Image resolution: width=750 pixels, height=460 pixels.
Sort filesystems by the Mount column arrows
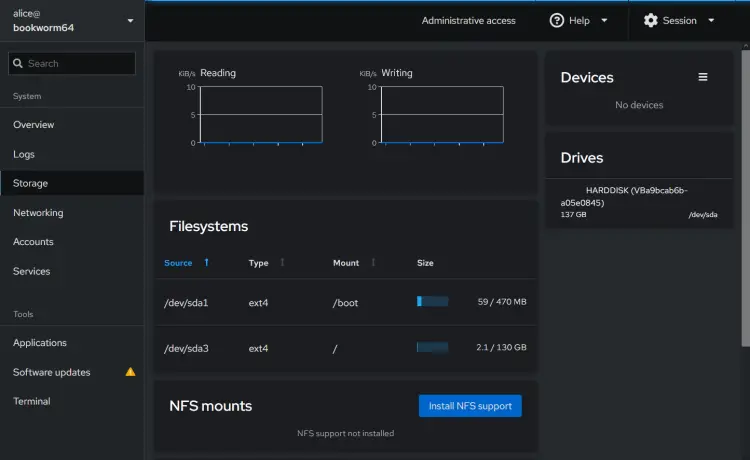point(373,263)
